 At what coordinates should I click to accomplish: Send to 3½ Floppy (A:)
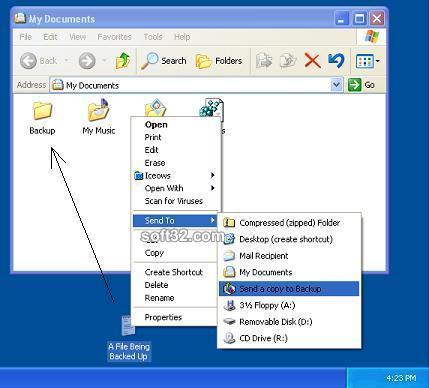pyautogui.click(x=289, y=305)
